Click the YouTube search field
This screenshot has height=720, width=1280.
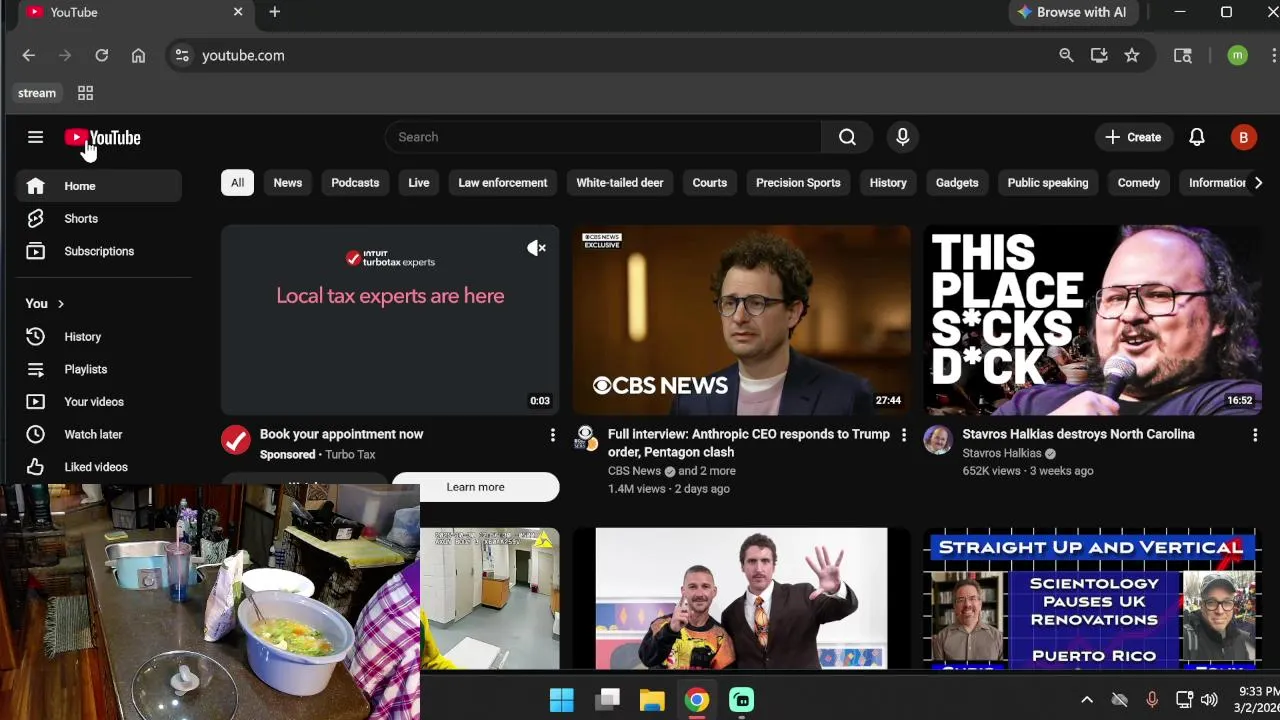click(603, 137)
